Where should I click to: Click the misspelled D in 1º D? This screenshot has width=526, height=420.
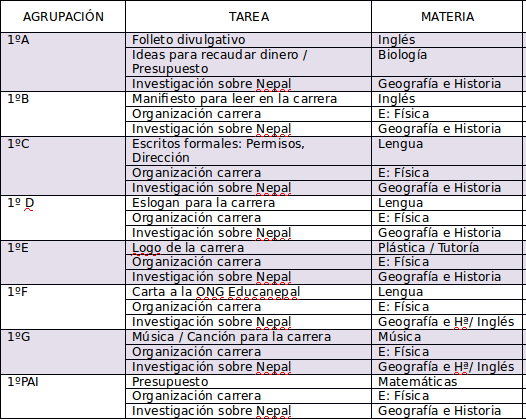(29, 203)
